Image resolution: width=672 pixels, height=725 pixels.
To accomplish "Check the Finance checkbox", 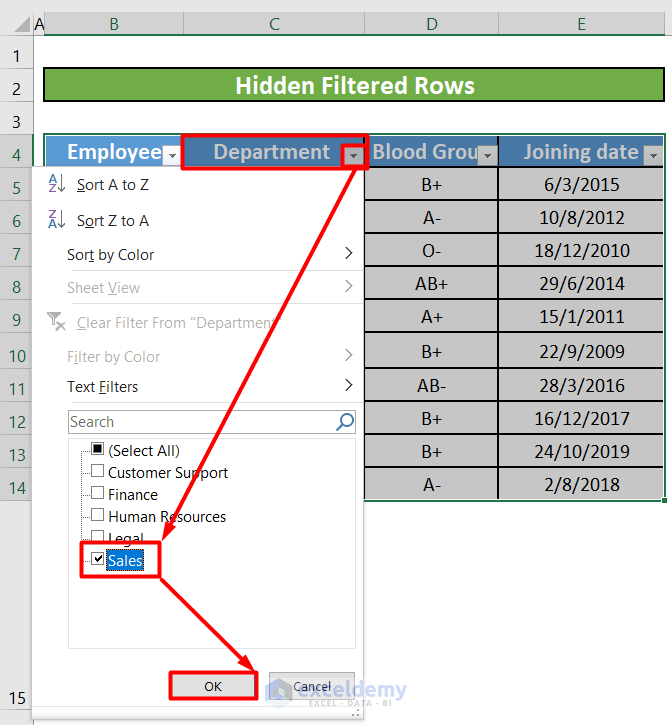I will point(97,493).
